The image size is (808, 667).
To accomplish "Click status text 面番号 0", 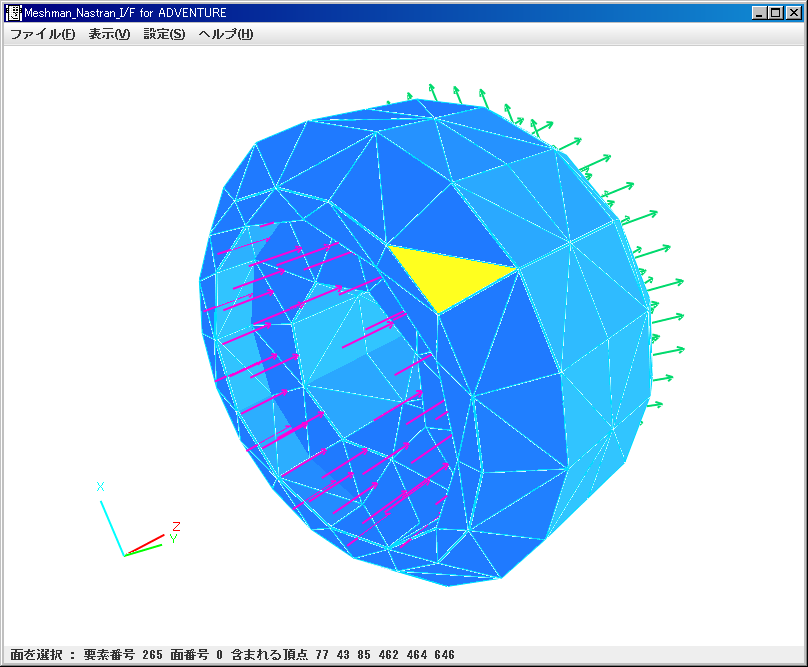I will (x=196, y=655).
